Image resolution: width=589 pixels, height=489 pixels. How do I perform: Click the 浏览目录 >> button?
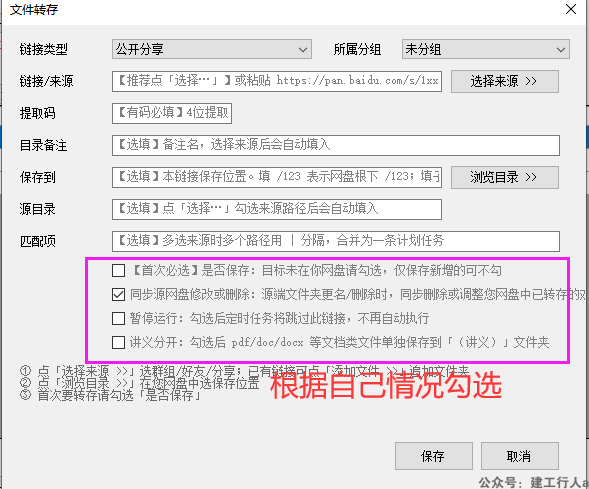[504, 177]
